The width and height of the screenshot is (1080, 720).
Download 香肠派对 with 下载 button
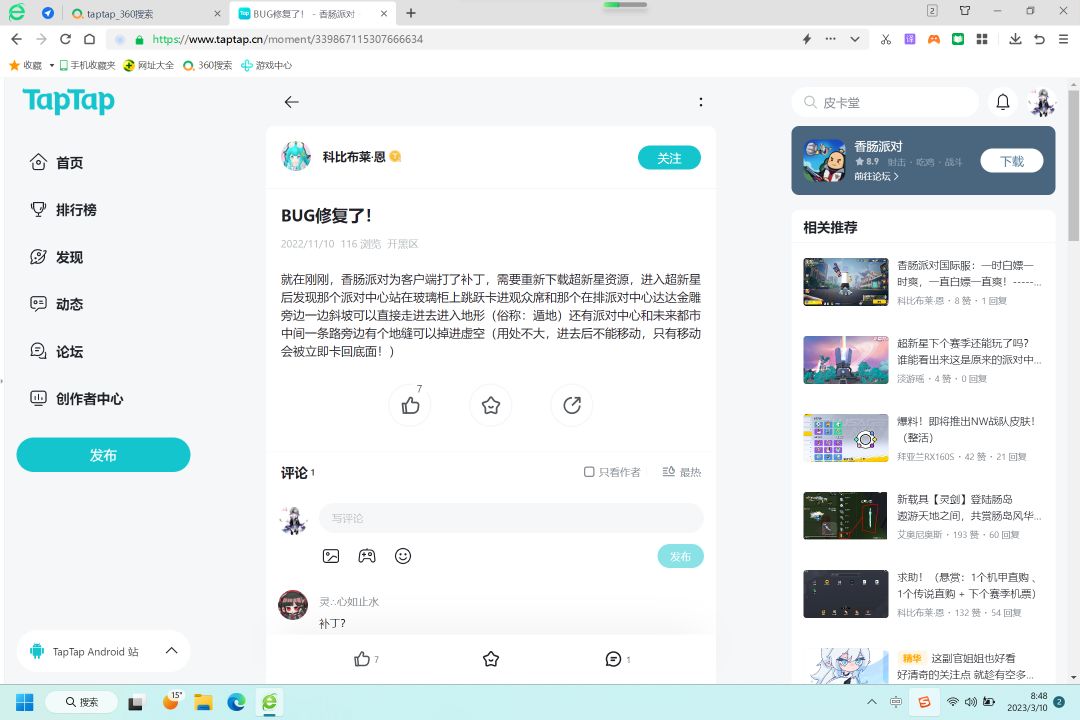(x=1012, y=161)
